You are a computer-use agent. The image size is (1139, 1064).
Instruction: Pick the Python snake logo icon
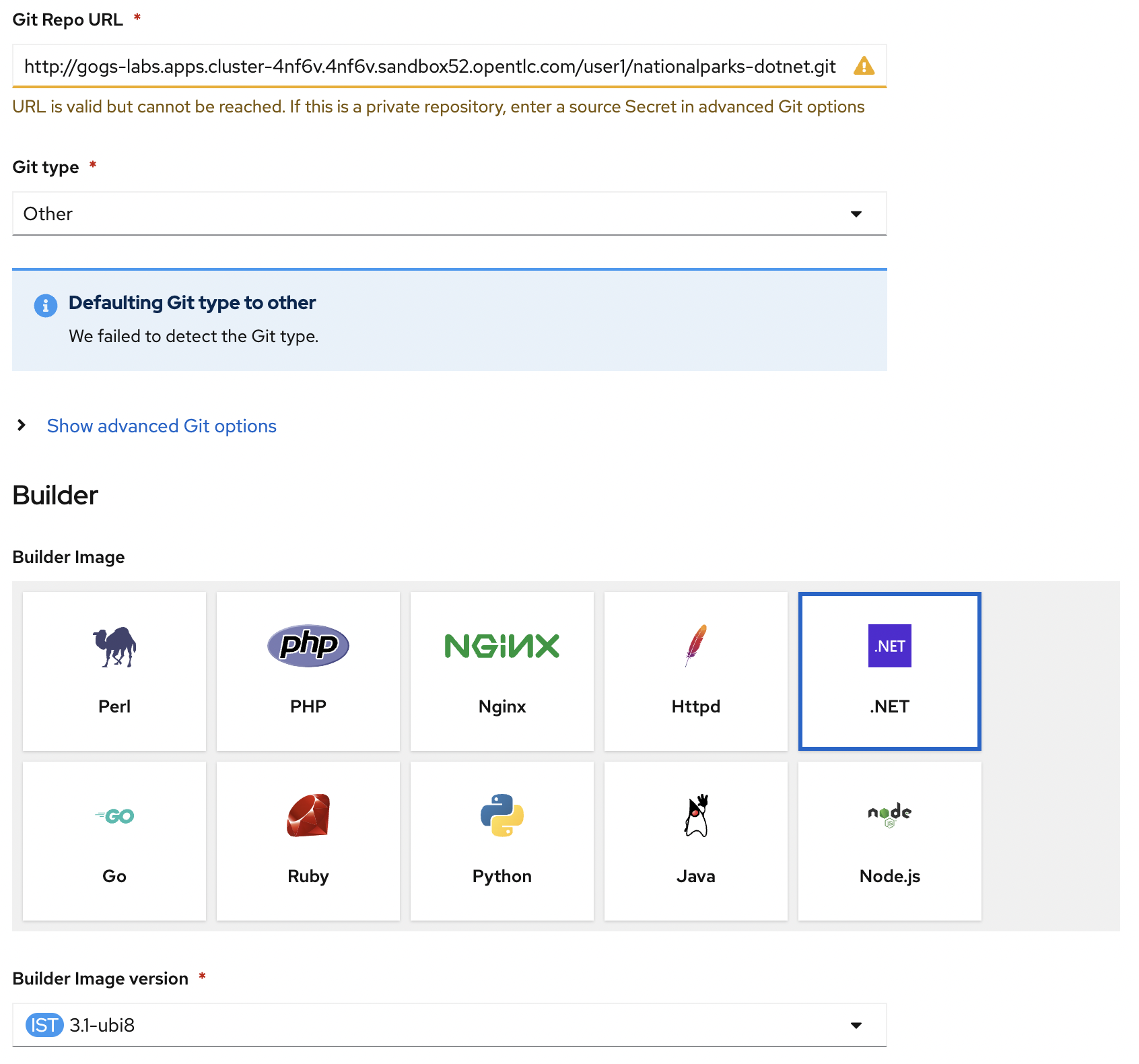point(502,816)
